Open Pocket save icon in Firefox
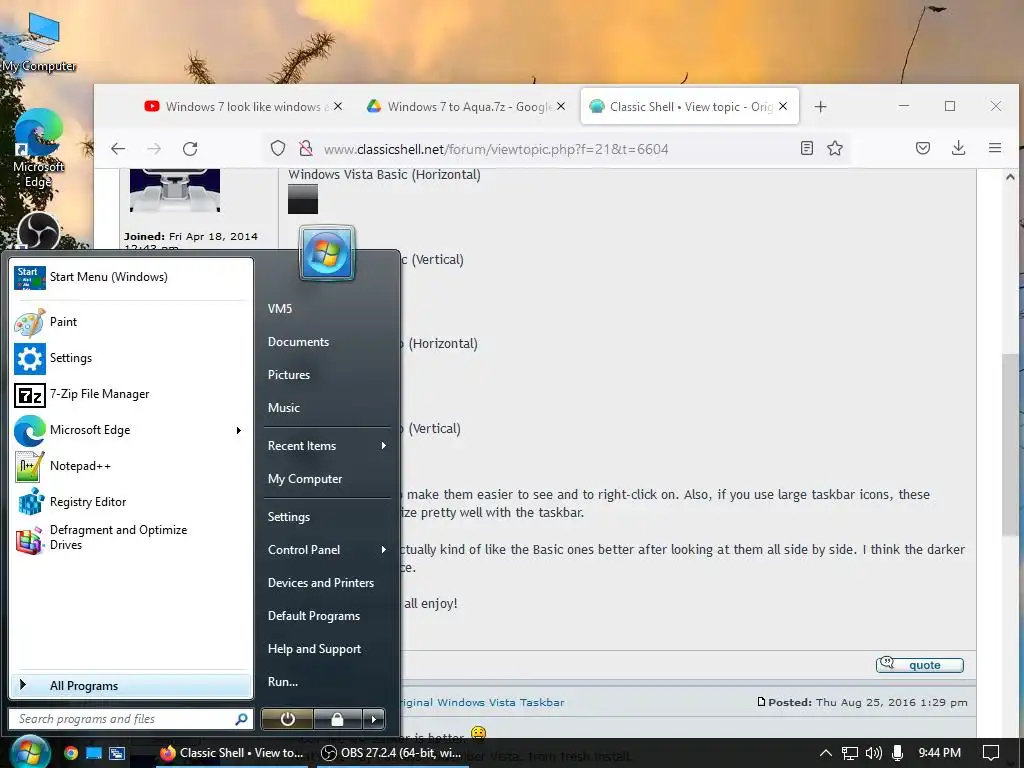This screenshot has width=1024, height=768. (923, 148)
